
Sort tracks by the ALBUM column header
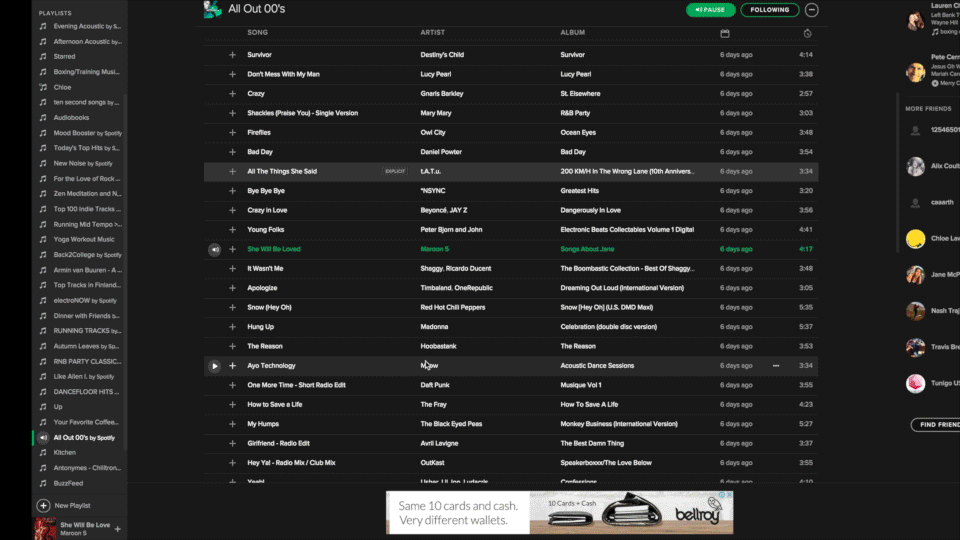572,32
